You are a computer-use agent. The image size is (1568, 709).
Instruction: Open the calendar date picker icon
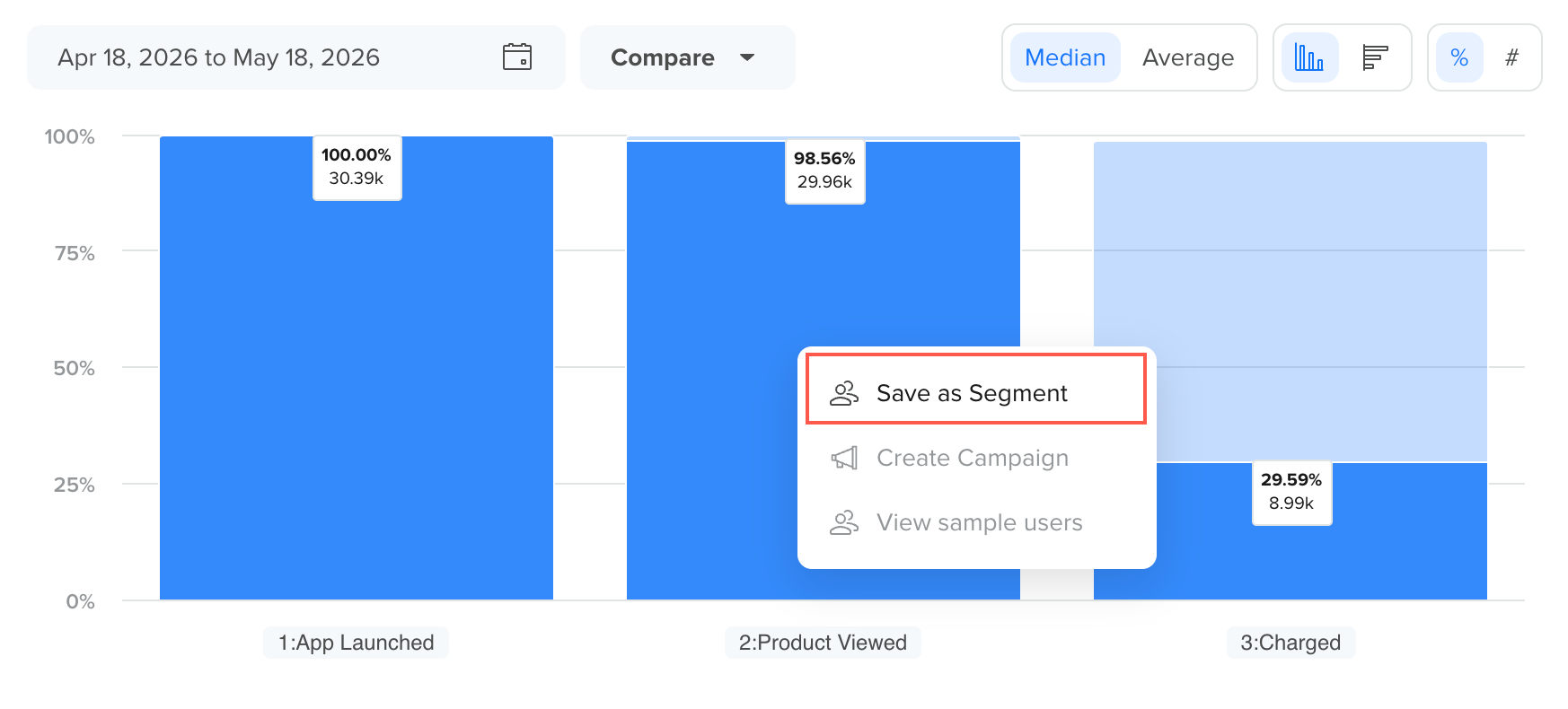517,57
